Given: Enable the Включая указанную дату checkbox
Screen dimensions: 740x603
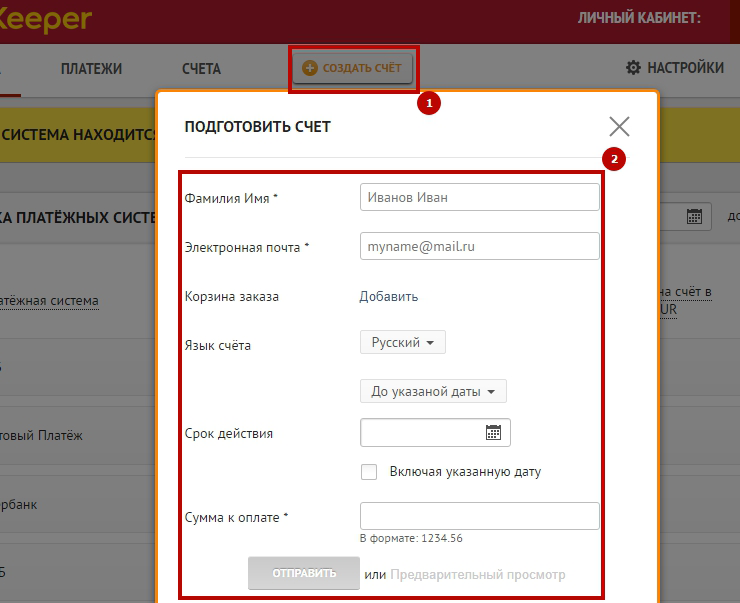Looking at the screenshot, I should click(369, 472).
